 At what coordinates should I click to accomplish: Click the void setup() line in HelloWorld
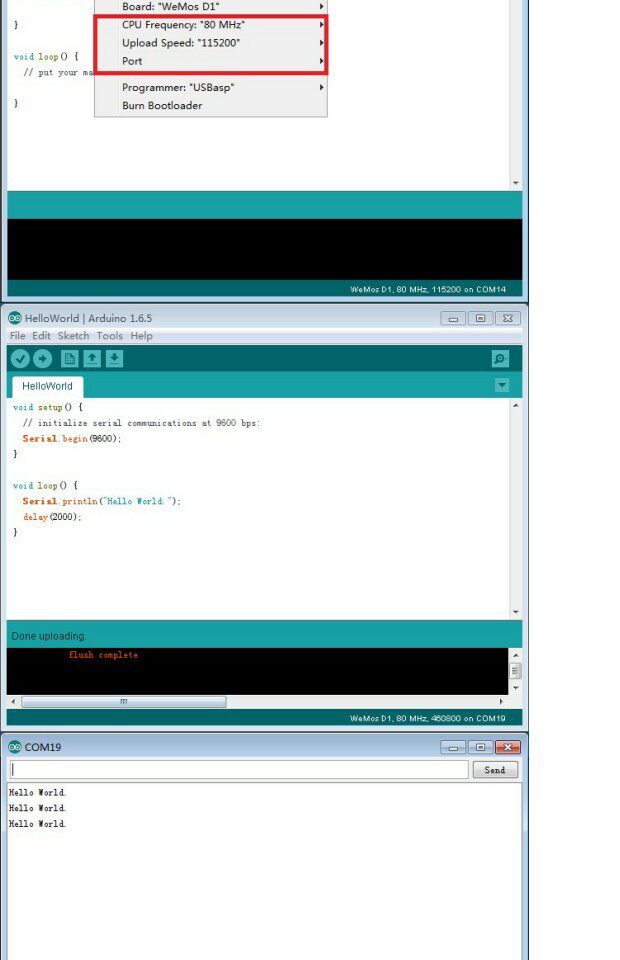click(47, 407)
